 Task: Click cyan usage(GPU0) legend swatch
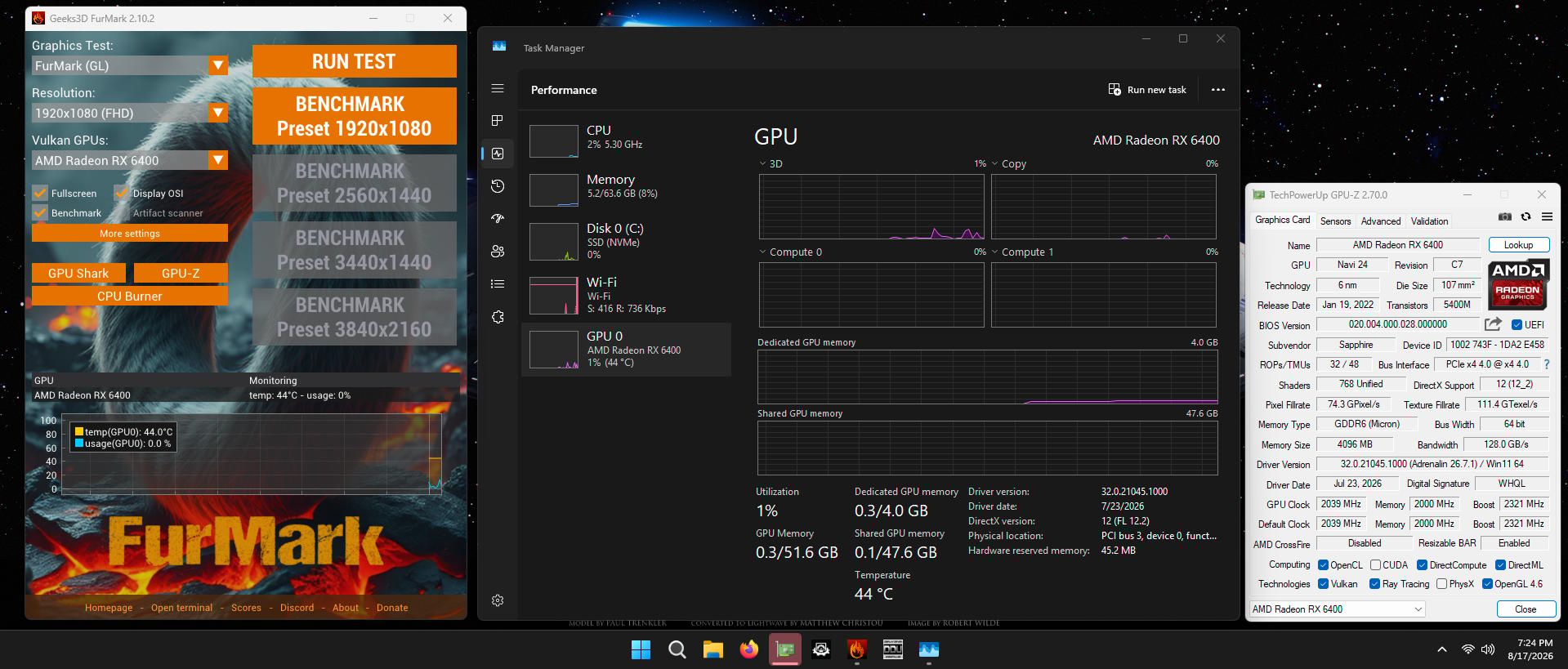[x=79, y=443]
